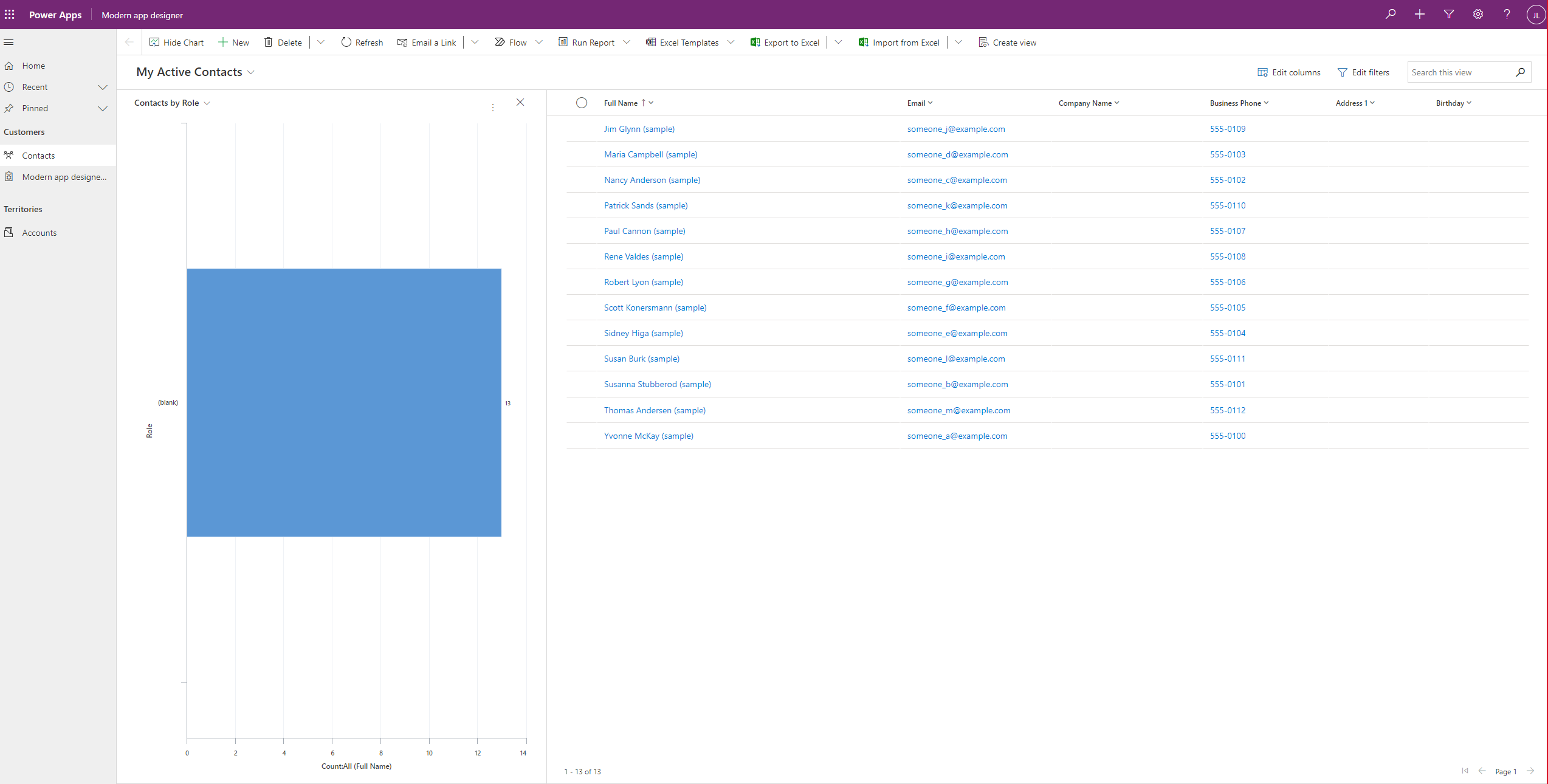Click the Flow icon in toolbar
Image resolution: width=1548 pixels, height=784 pixels.
pos(499,42)
